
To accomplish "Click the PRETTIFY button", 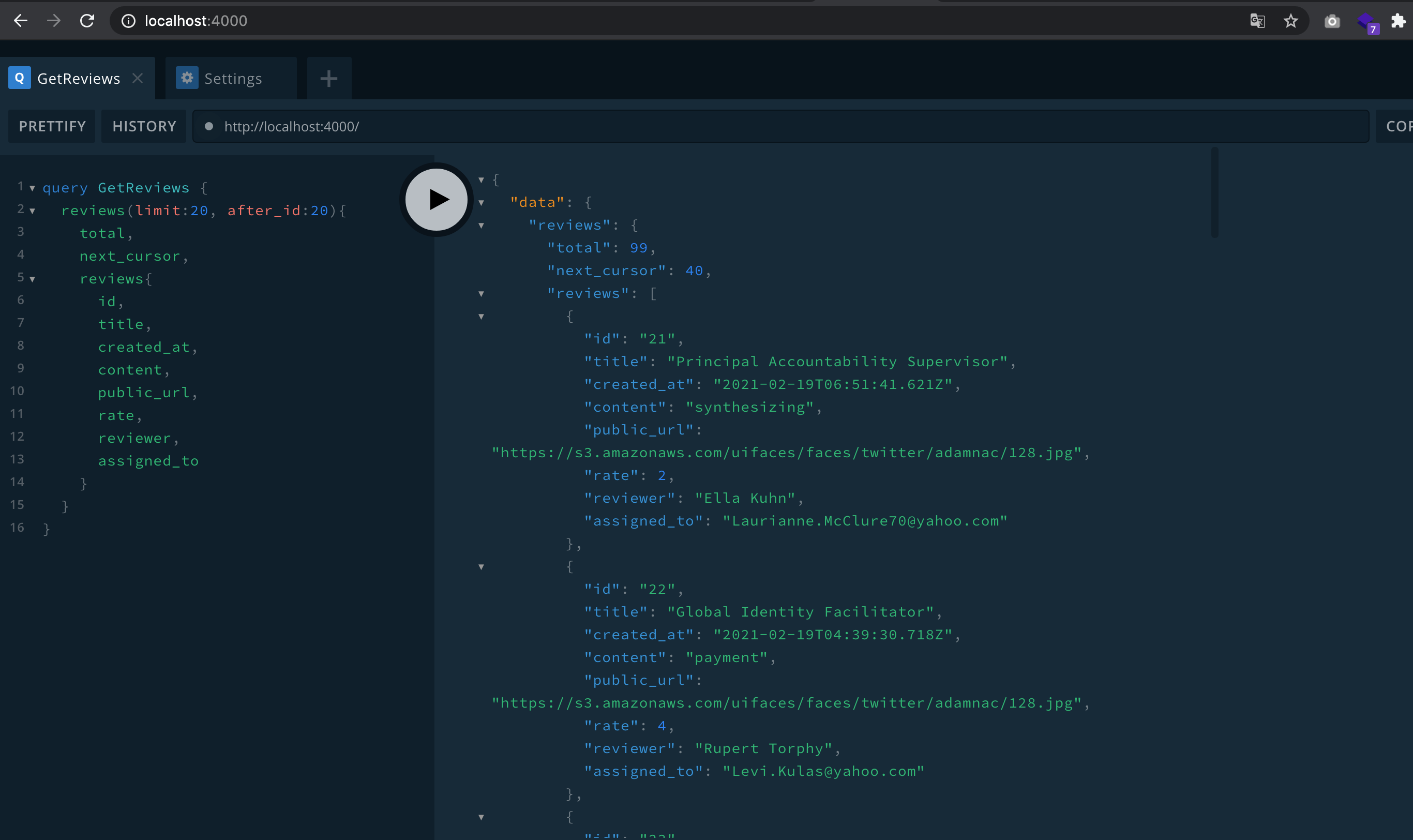I will 52,126.
